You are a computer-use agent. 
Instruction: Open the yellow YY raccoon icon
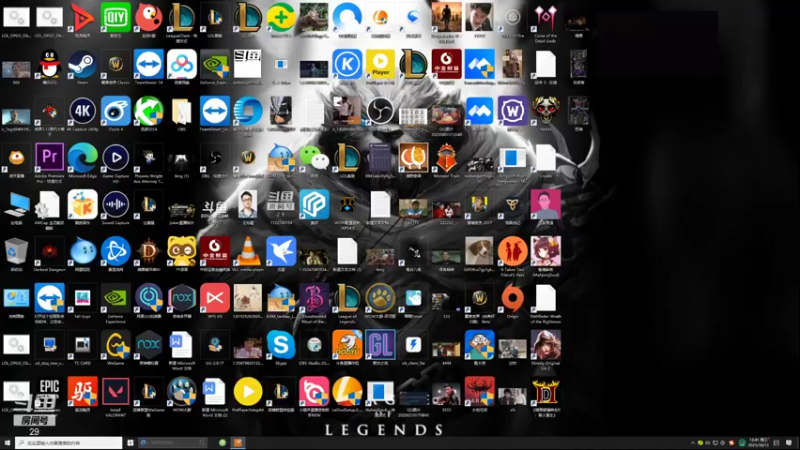[x=182, y=251]
